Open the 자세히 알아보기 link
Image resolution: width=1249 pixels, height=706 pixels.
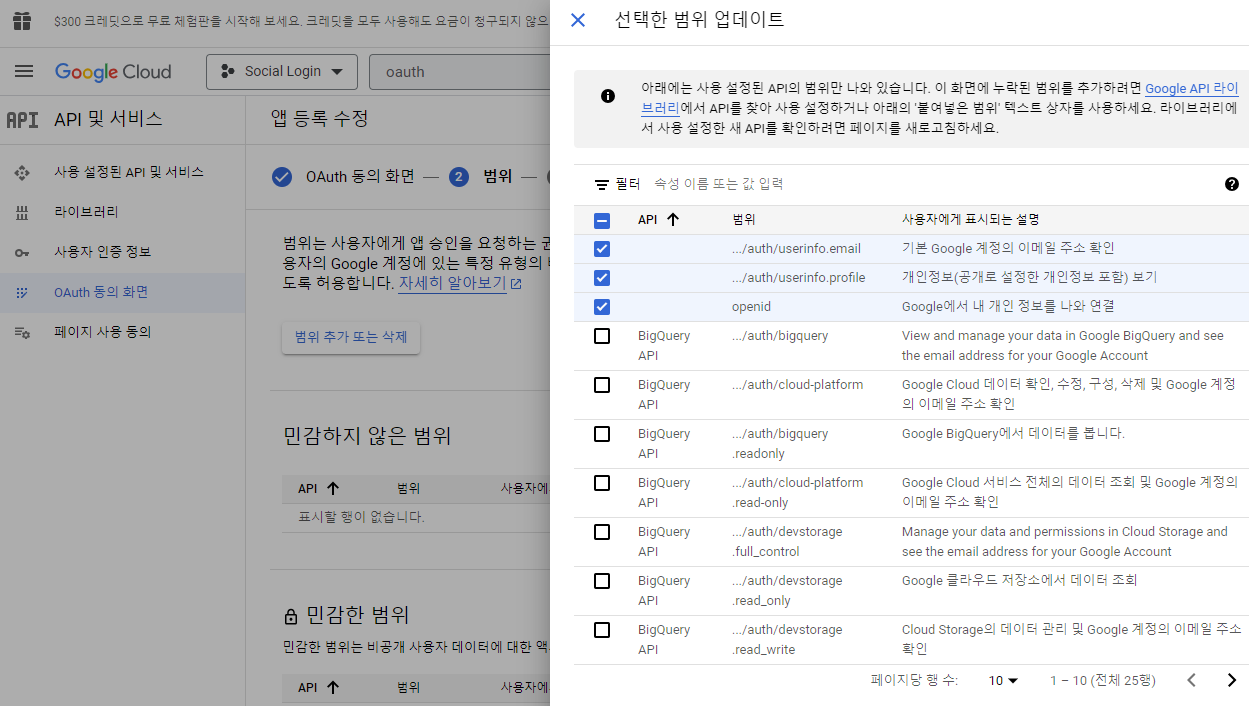tap(460, 283)
